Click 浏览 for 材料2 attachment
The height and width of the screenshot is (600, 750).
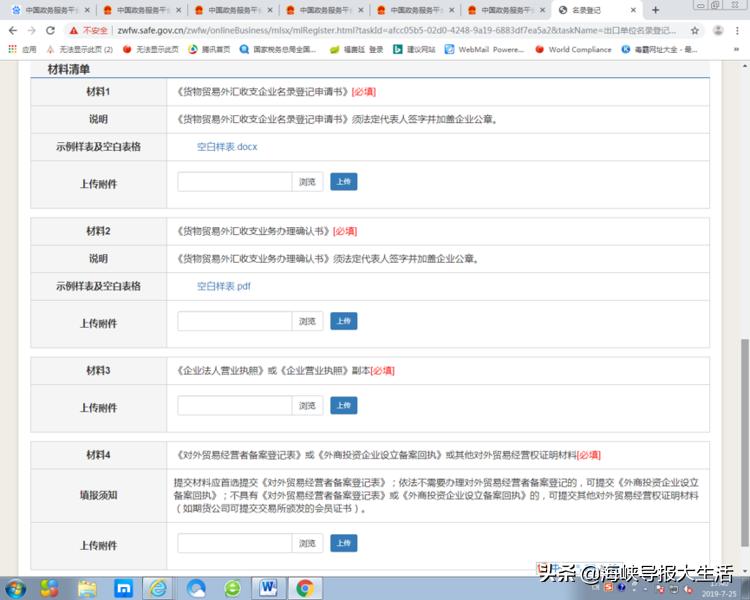pyautogui.click(x=308, y=321)
